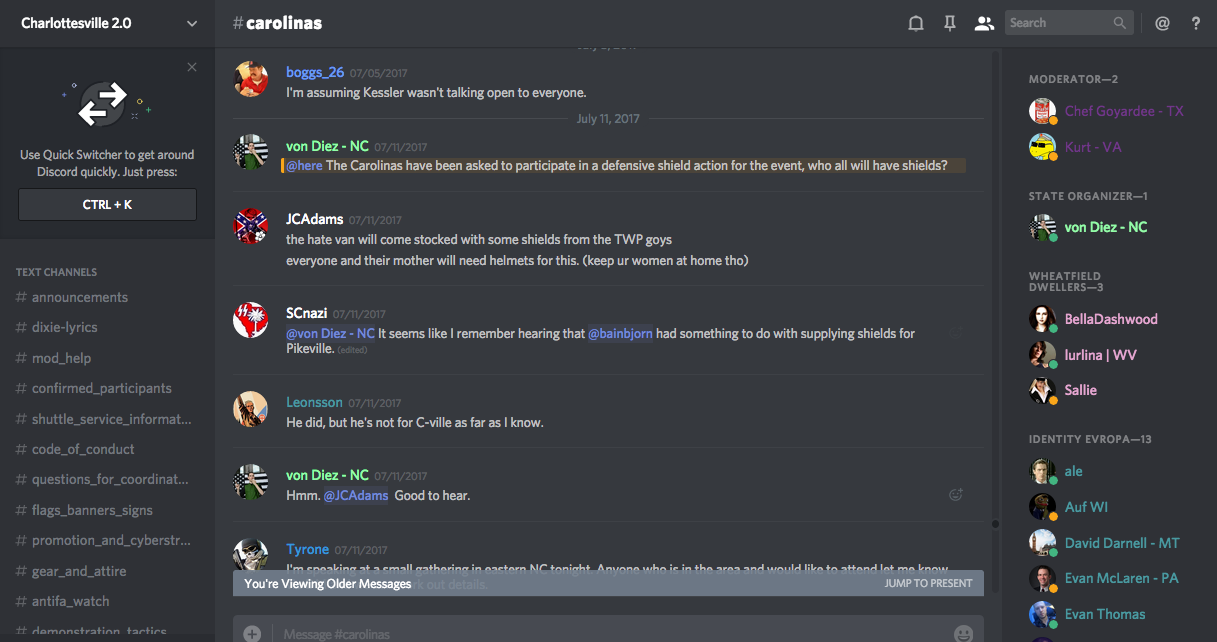The height and width of the screenshot is (642, 1217).
Task: Open the announcements channel
Action: 80,297
